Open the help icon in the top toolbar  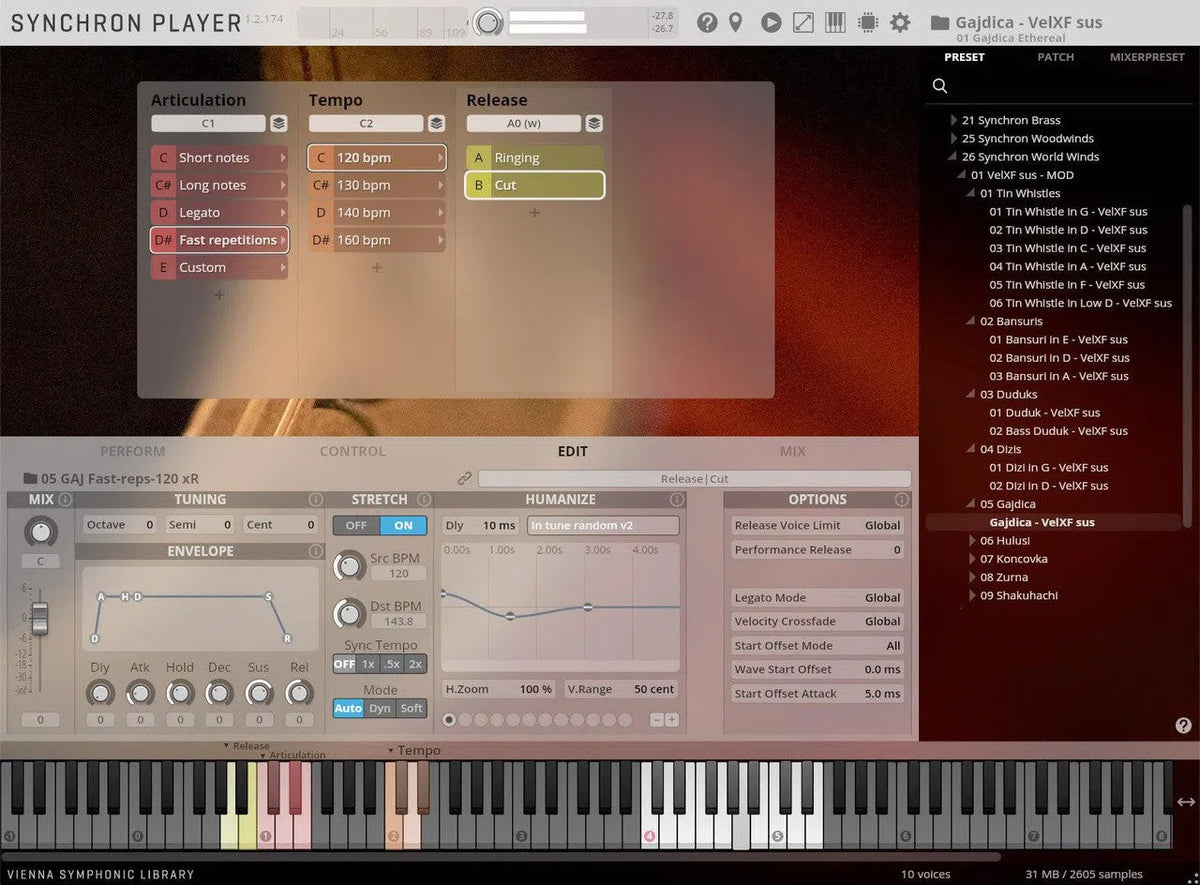[x=707, y=22]
